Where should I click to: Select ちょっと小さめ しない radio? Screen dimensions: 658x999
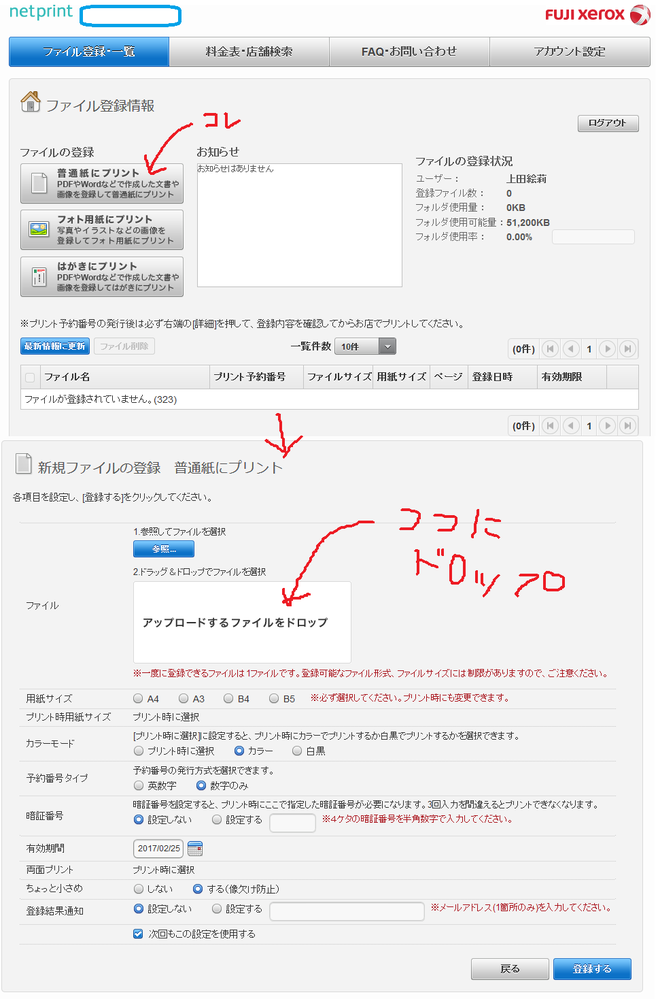point(138,889)
